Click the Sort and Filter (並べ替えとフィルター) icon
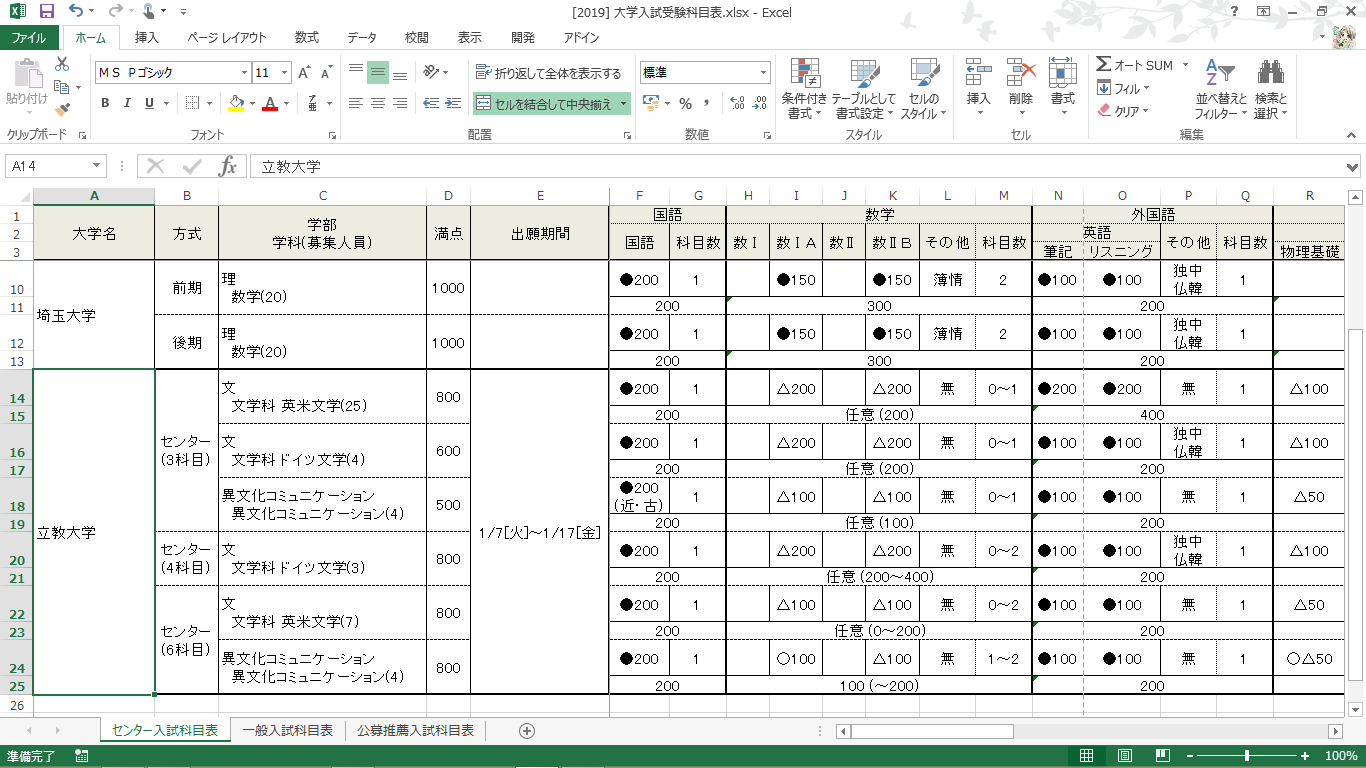Image resolution: width=1366 pixels, height=768 pixels. (x=1221, y=75)
